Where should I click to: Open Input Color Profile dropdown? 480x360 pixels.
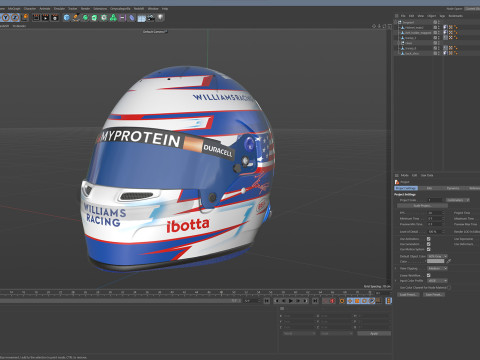coord(437,281)
